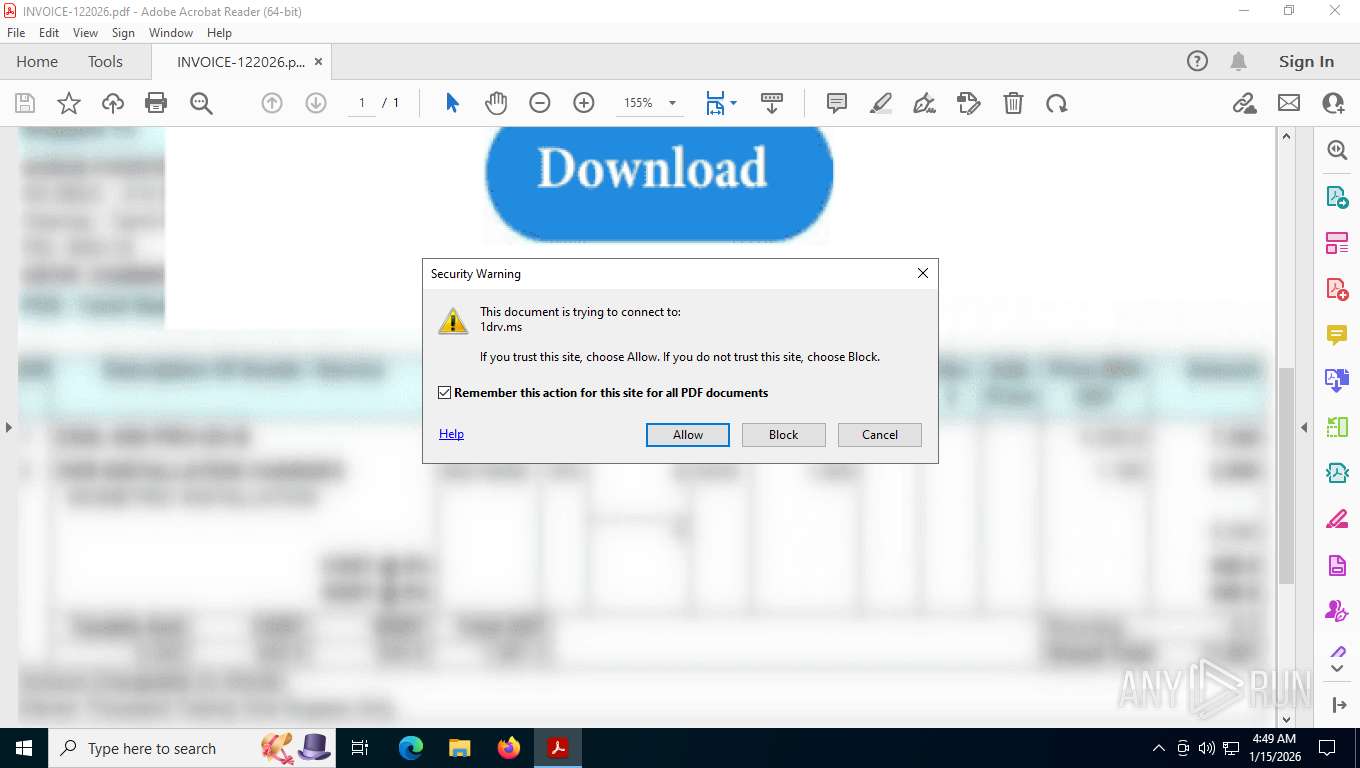Select the INVOICE-122026 document tab

click(x=240, y=61)
